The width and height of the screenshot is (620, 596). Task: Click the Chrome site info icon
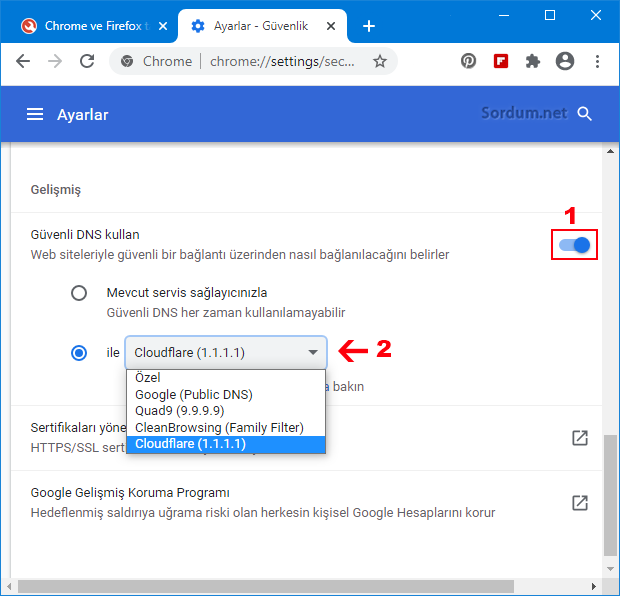[127, 61]
